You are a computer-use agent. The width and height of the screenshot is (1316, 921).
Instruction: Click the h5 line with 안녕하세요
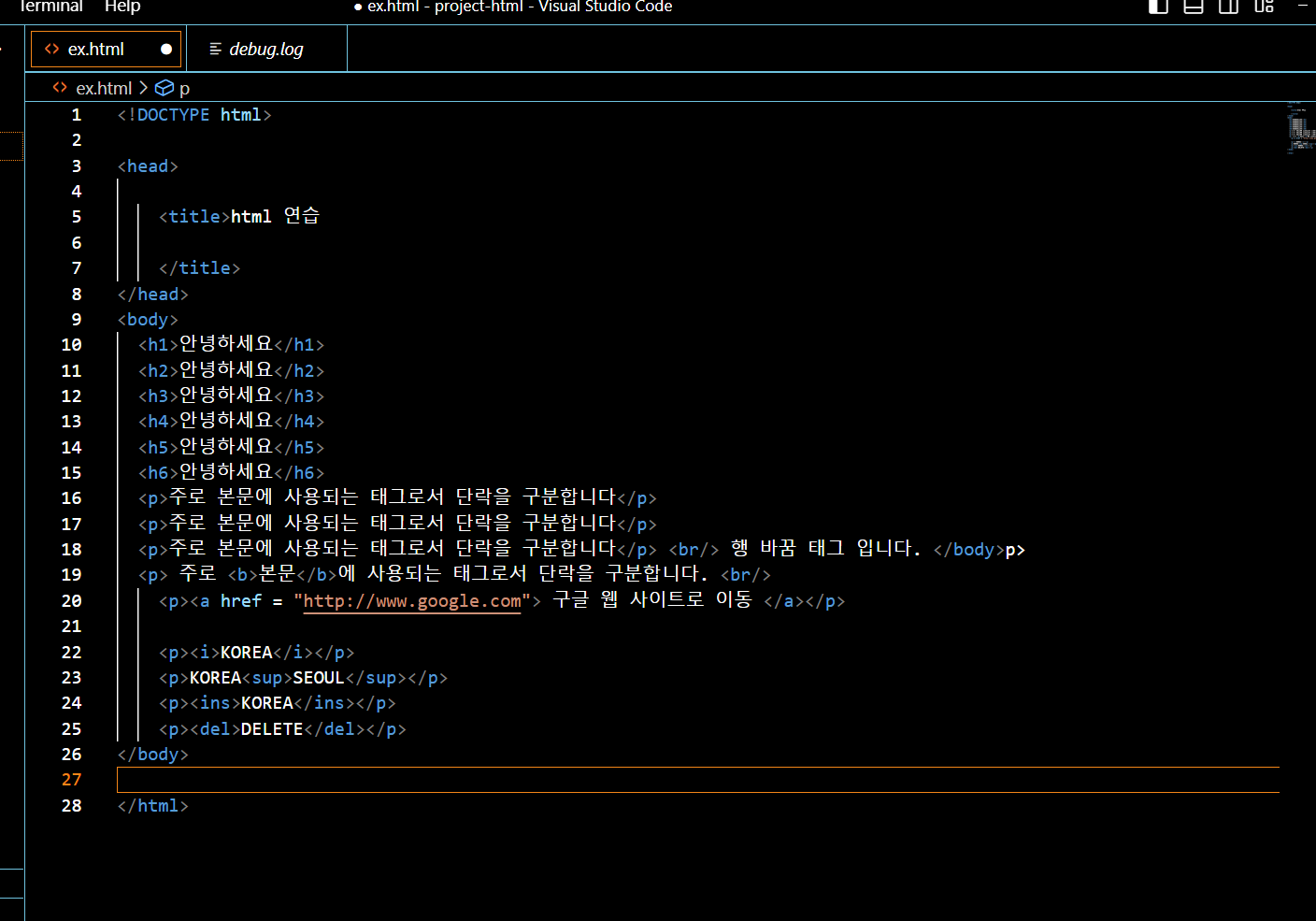(x=231, y=447)
